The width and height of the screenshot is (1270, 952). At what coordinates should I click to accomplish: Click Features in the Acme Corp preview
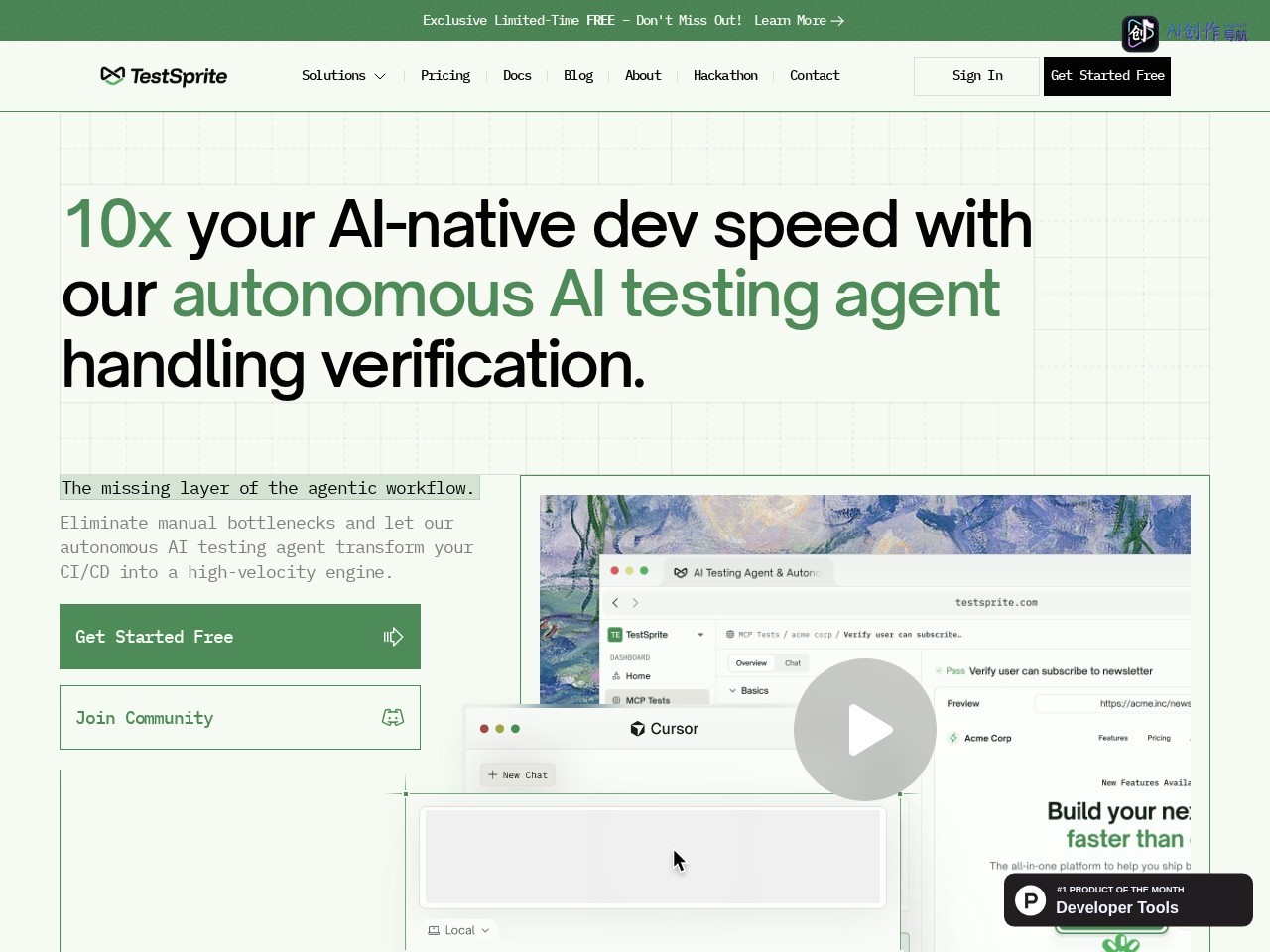(1113, 738)
